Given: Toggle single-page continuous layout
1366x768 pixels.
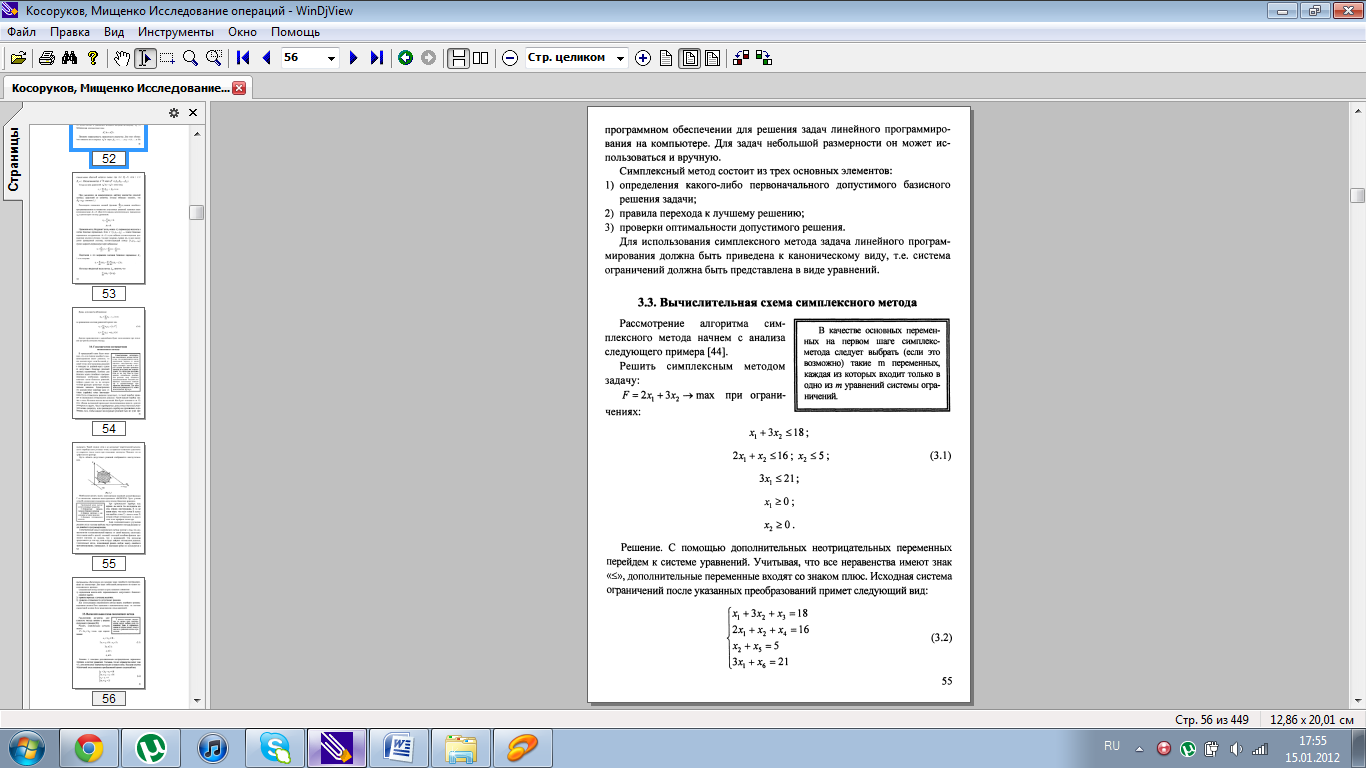Looking at the screenshot, I should [458, 58].
